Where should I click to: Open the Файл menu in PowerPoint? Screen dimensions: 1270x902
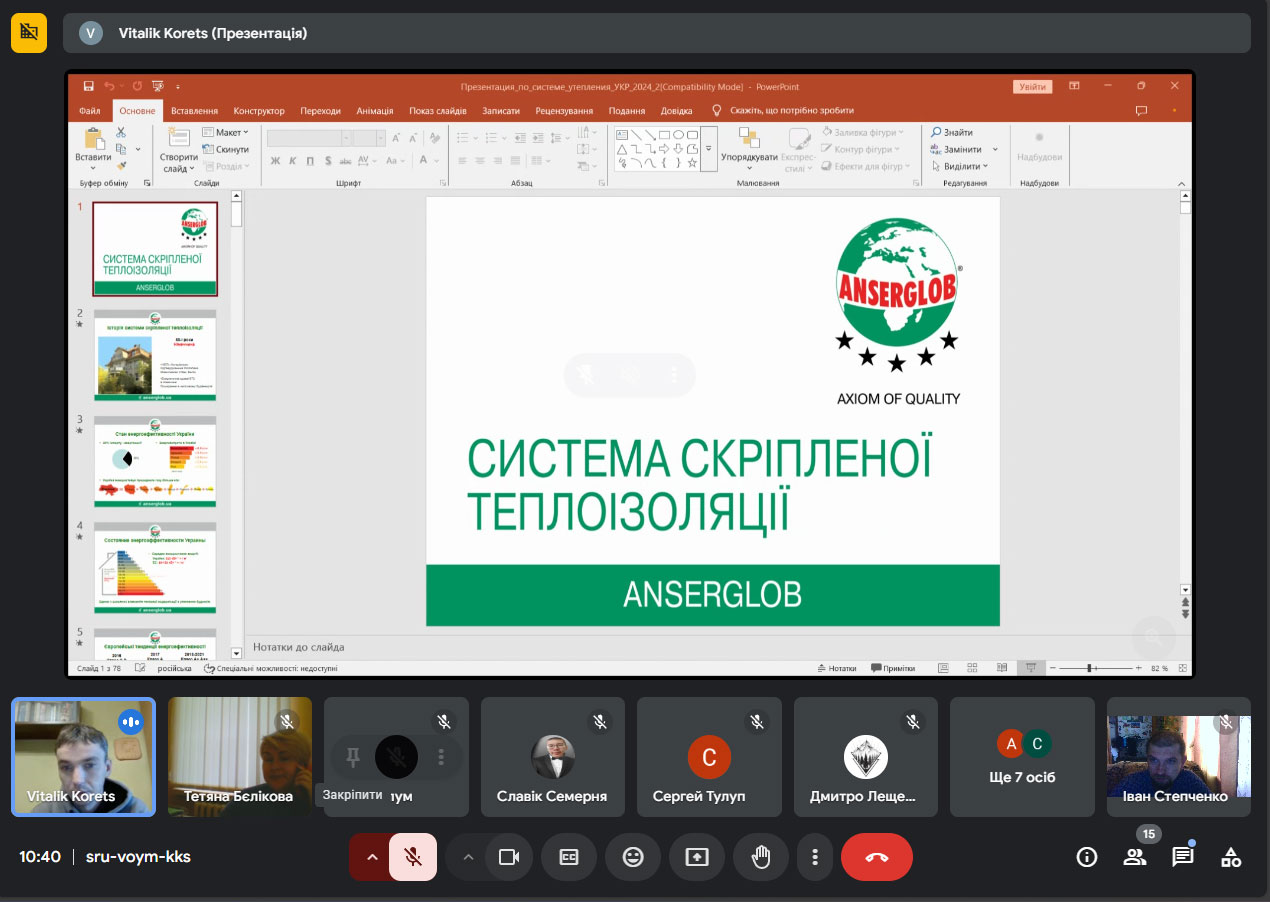(90, 111)
